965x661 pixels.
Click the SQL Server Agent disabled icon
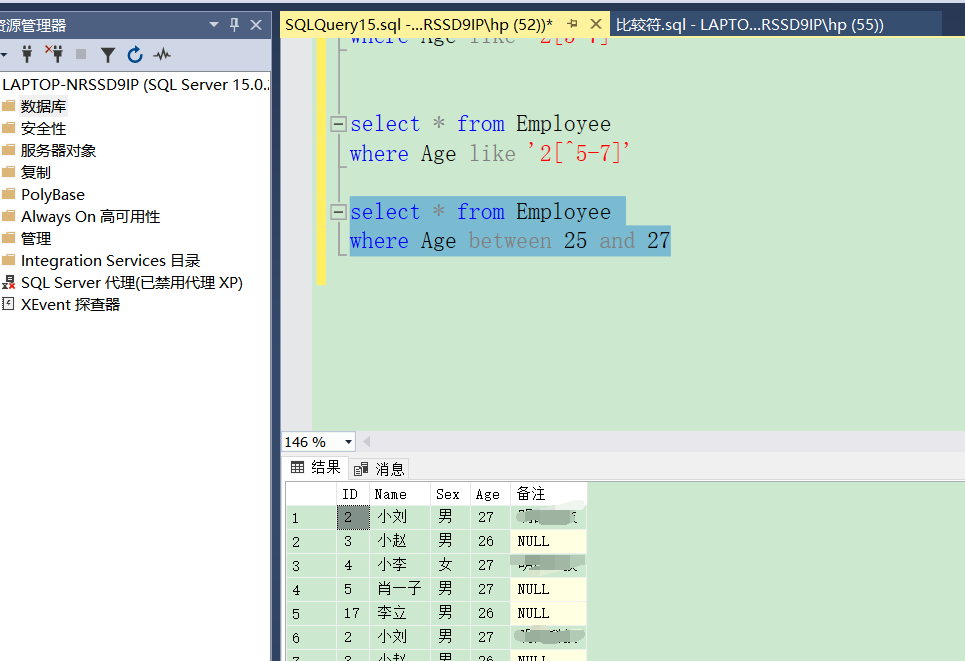(8, 282)
